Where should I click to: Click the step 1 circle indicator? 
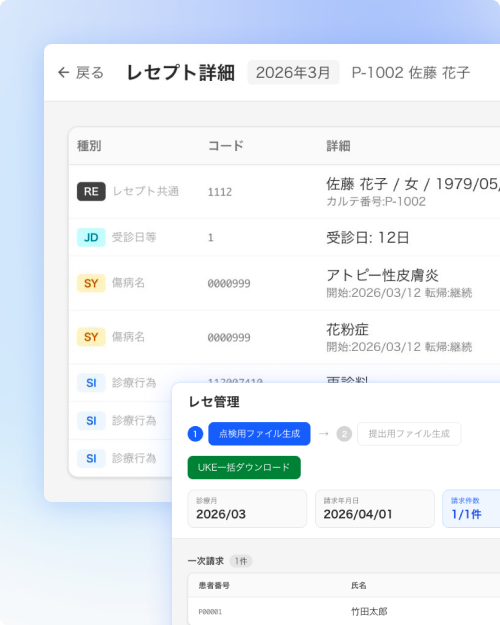coord(195,434)
